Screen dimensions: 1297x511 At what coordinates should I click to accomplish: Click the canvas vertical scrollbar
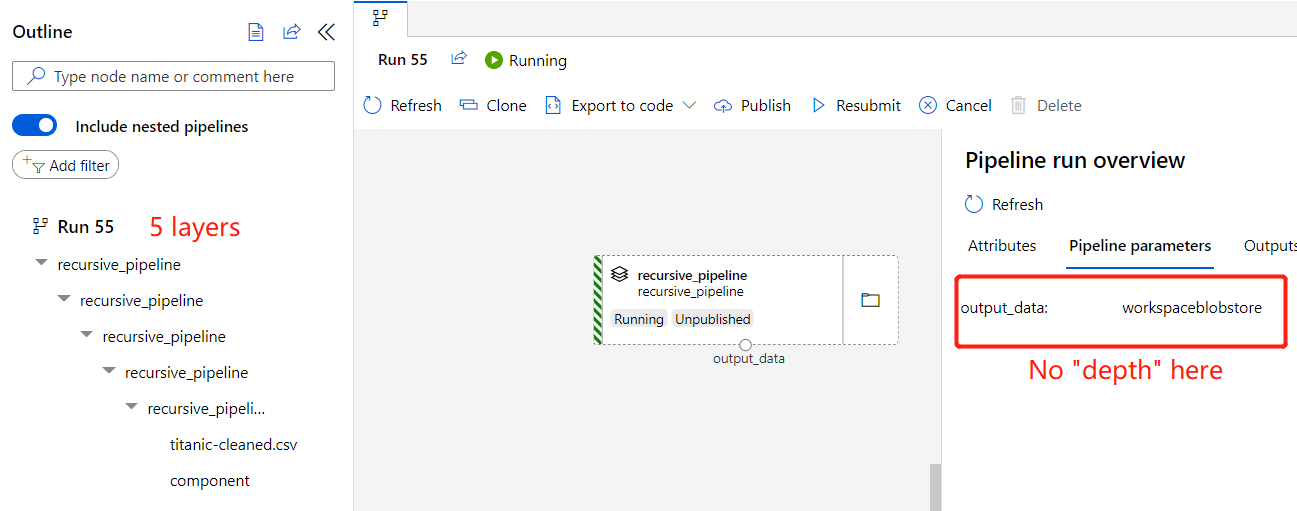tap(935, 487)
